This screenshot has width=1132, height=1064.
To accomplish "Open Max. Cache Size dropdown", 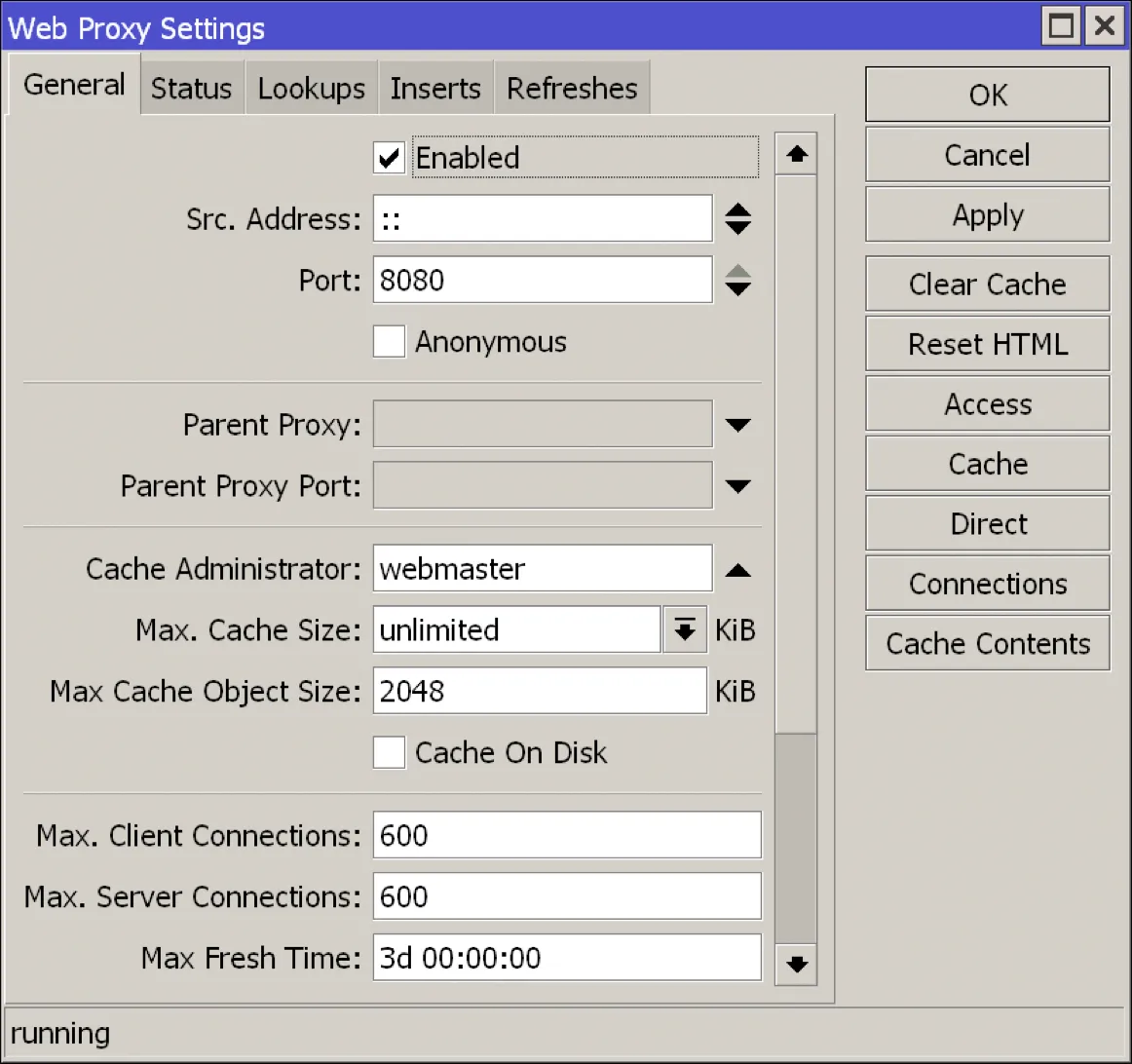I will (x=685, y=630).
